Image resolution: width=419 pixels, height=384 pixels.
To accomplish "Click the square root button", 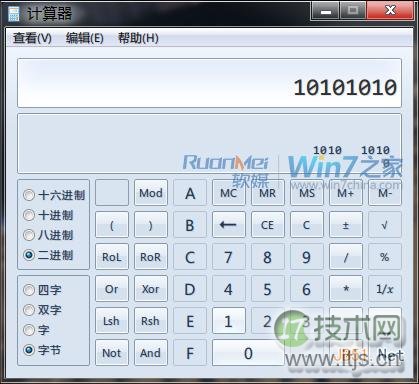I will pyautogui.click(x=385, y=225).
